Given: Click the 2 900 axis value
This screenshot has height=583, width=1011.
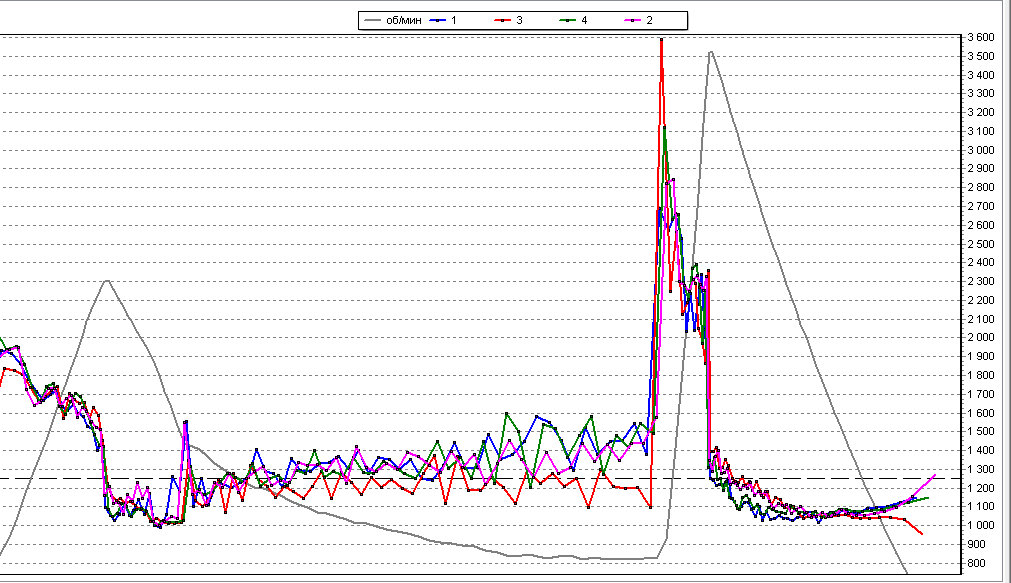Looking at the screenshot, I should click(x=981, y=168).
